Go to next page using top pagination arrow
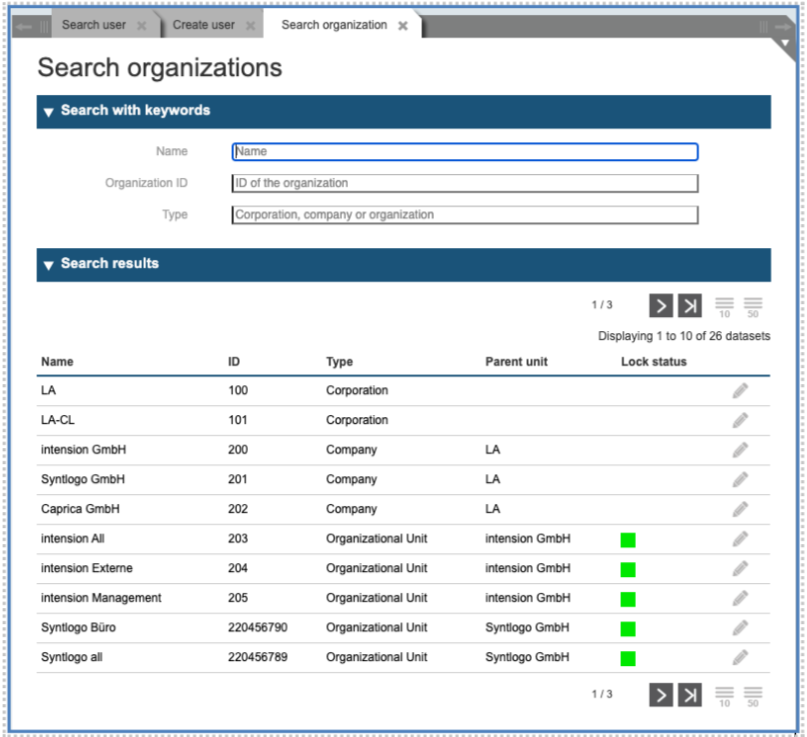This screenshot has width=807, height=737. click(661, 305)
